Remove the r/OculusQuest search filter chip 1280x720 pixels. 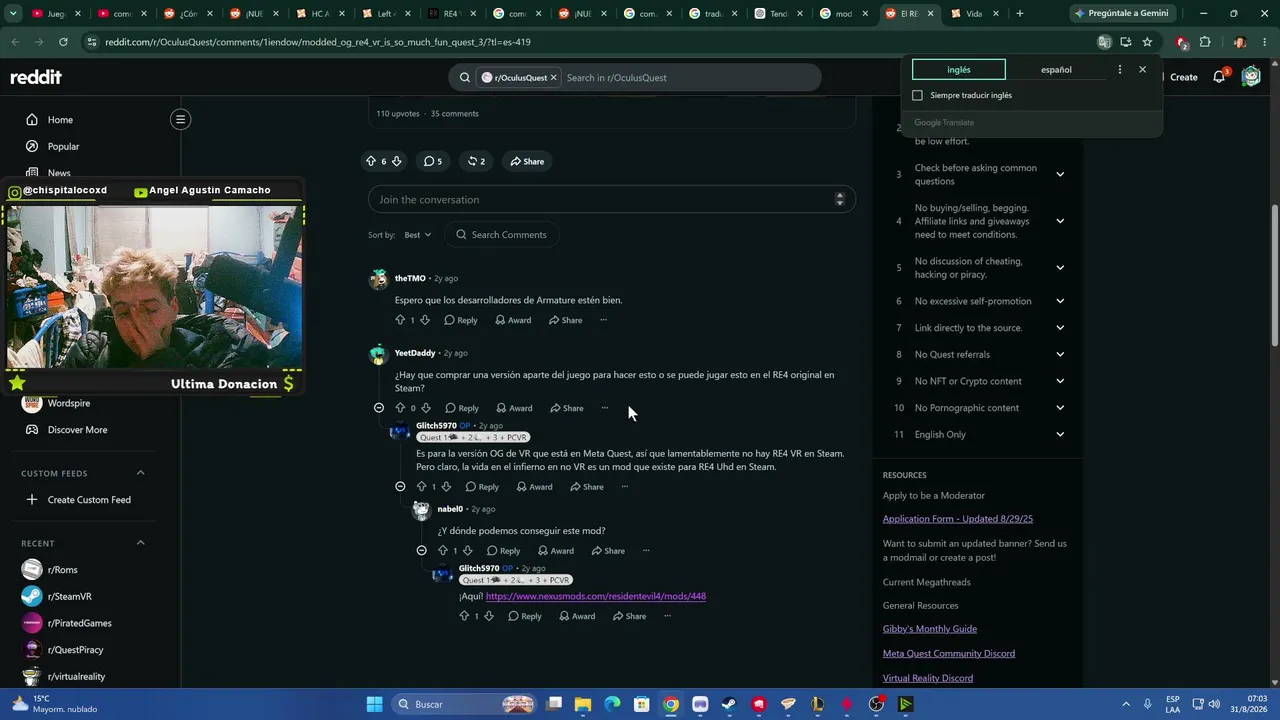point(553,77)
